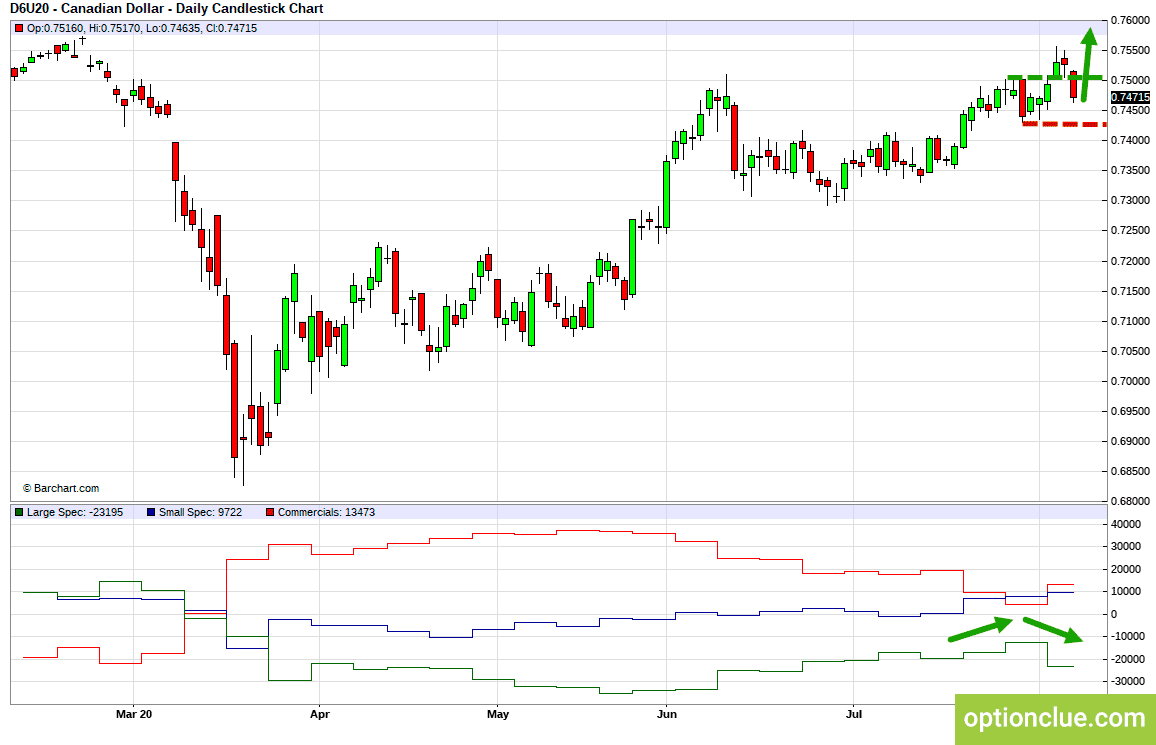
Task: Click the 0.70500 price axis label
Action: pyautogui.click(x=1130, y=351)
